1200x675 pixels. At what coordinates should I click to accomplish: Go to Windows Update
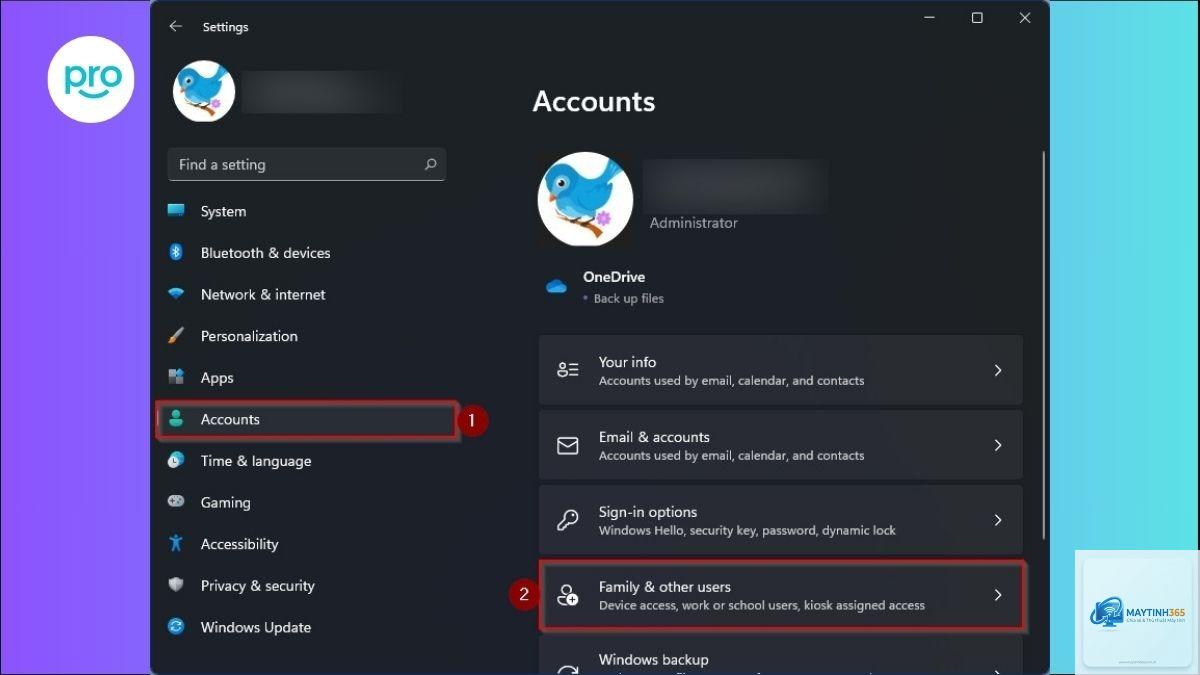pos(305,627)
